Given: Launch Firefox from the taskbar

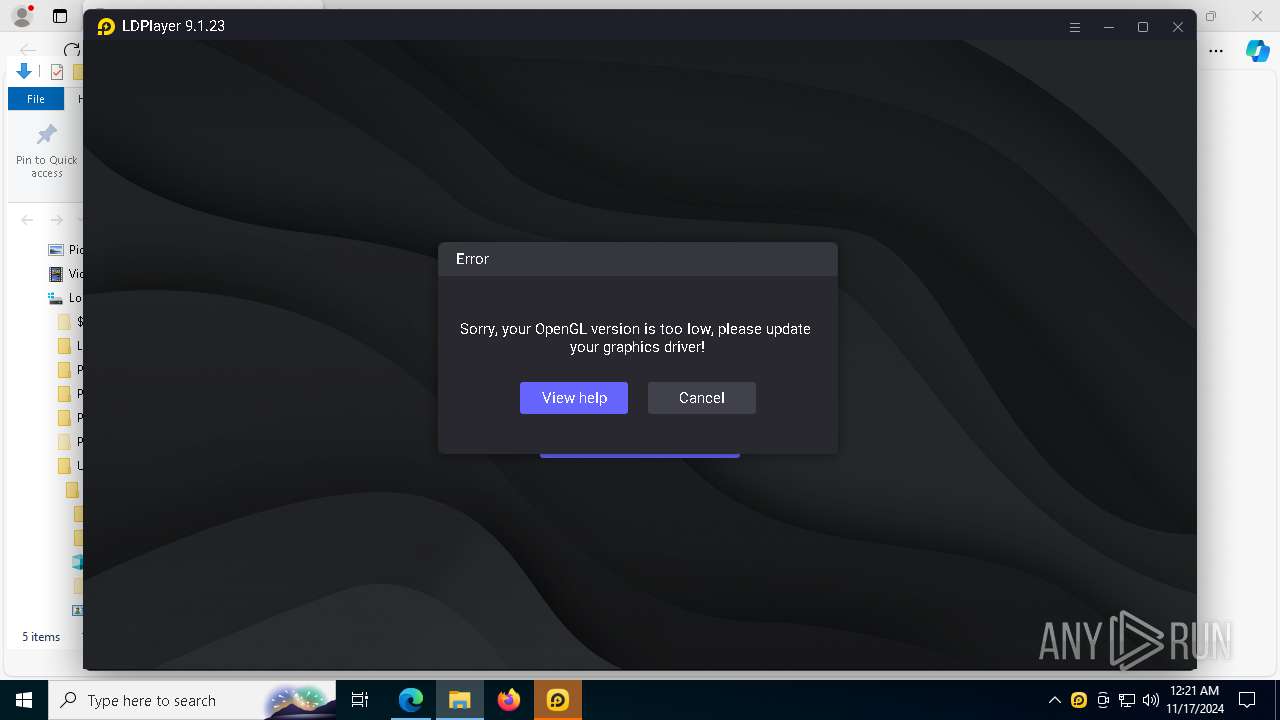Looking at the screenshot, I should [x=509, y=700].
